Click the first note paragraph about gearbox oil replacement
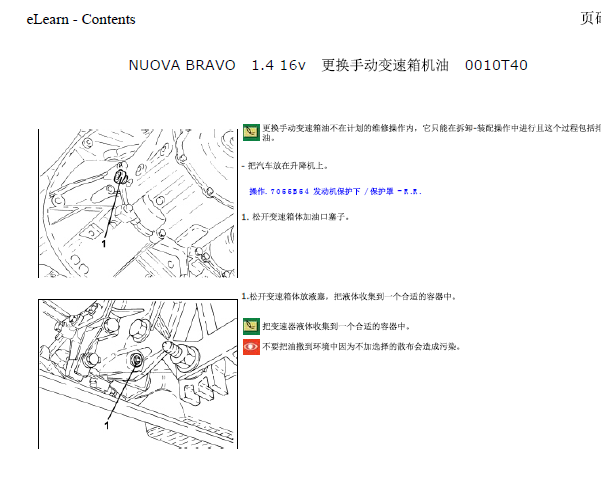The image size is (601, 501). [432, 132]
